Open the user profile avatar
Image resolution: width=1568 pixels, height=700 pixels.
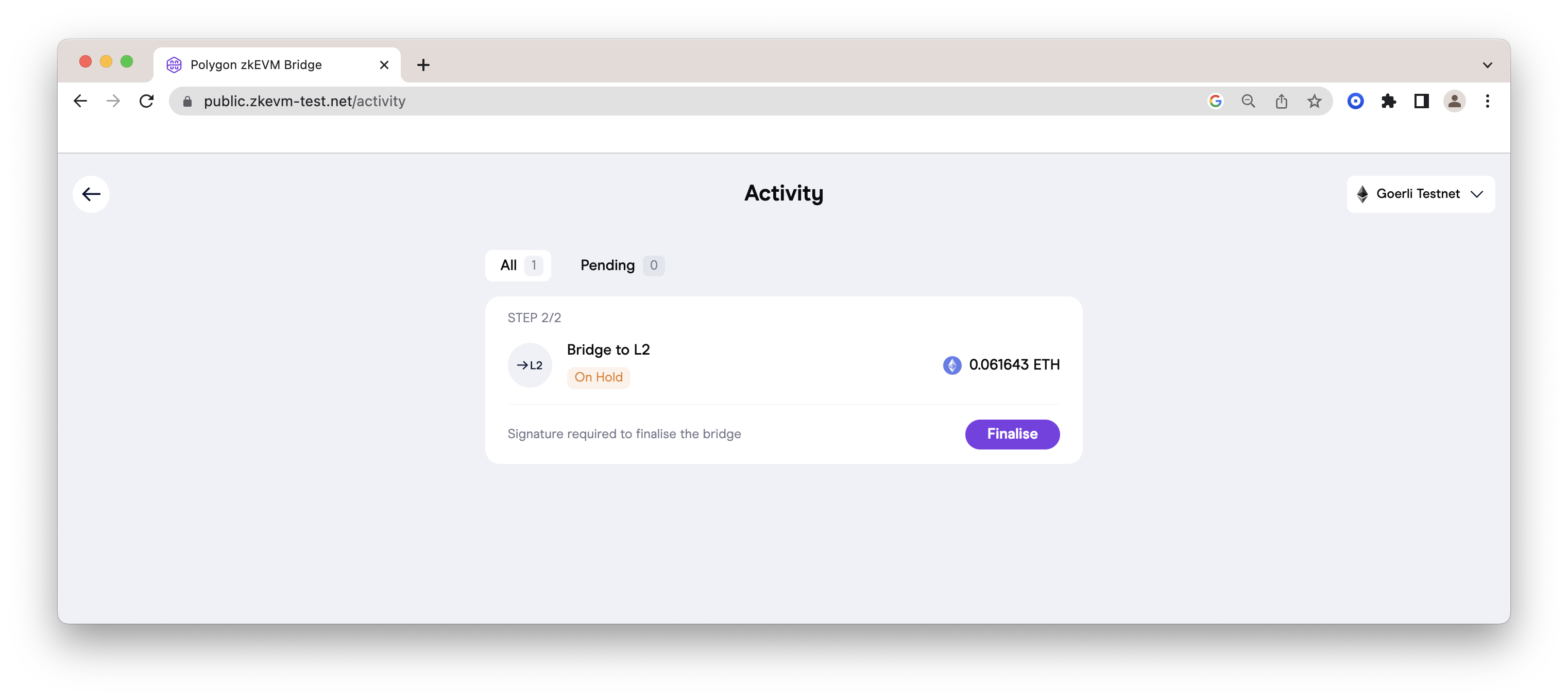(1454, 101)
